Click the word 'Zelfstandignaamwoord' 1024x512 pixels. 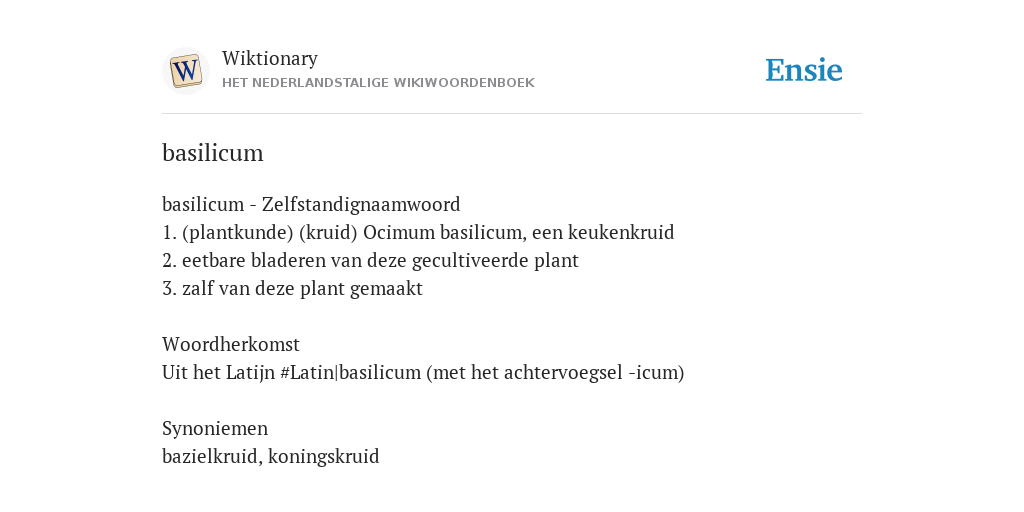coord(361,204)
